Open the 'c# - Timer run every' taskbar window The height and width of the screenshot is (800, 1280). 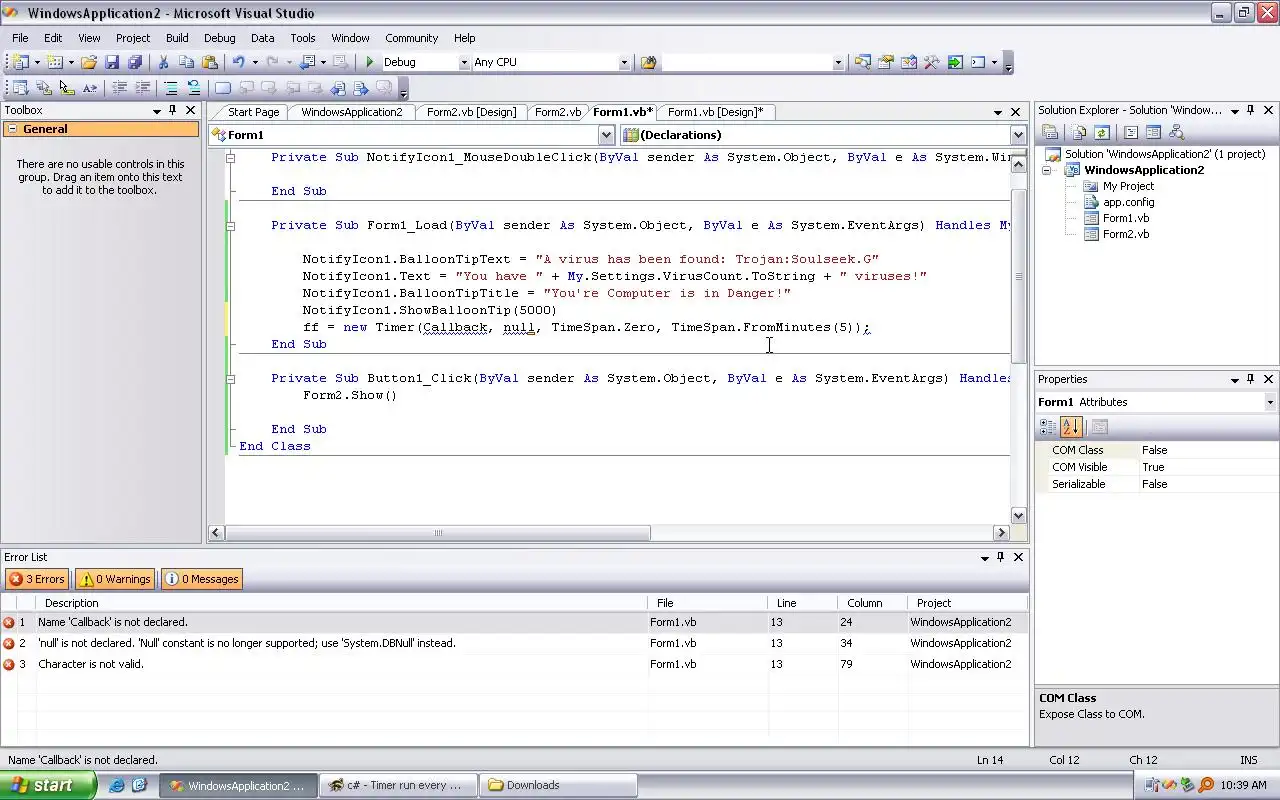click(399, 785)
